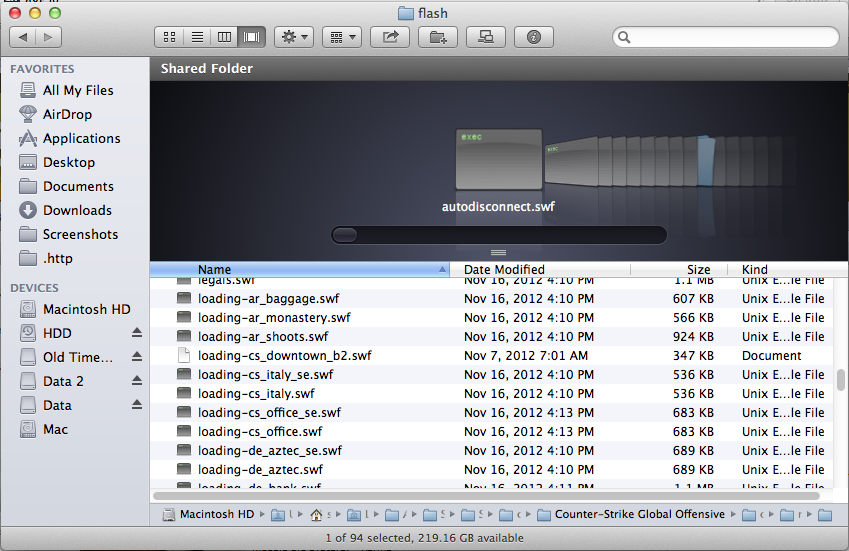This screenshot has height=551, width=849.
Task: Select loading-de_aztec_se.swf file
Action: pyautogui.click(x=492, y=450)
